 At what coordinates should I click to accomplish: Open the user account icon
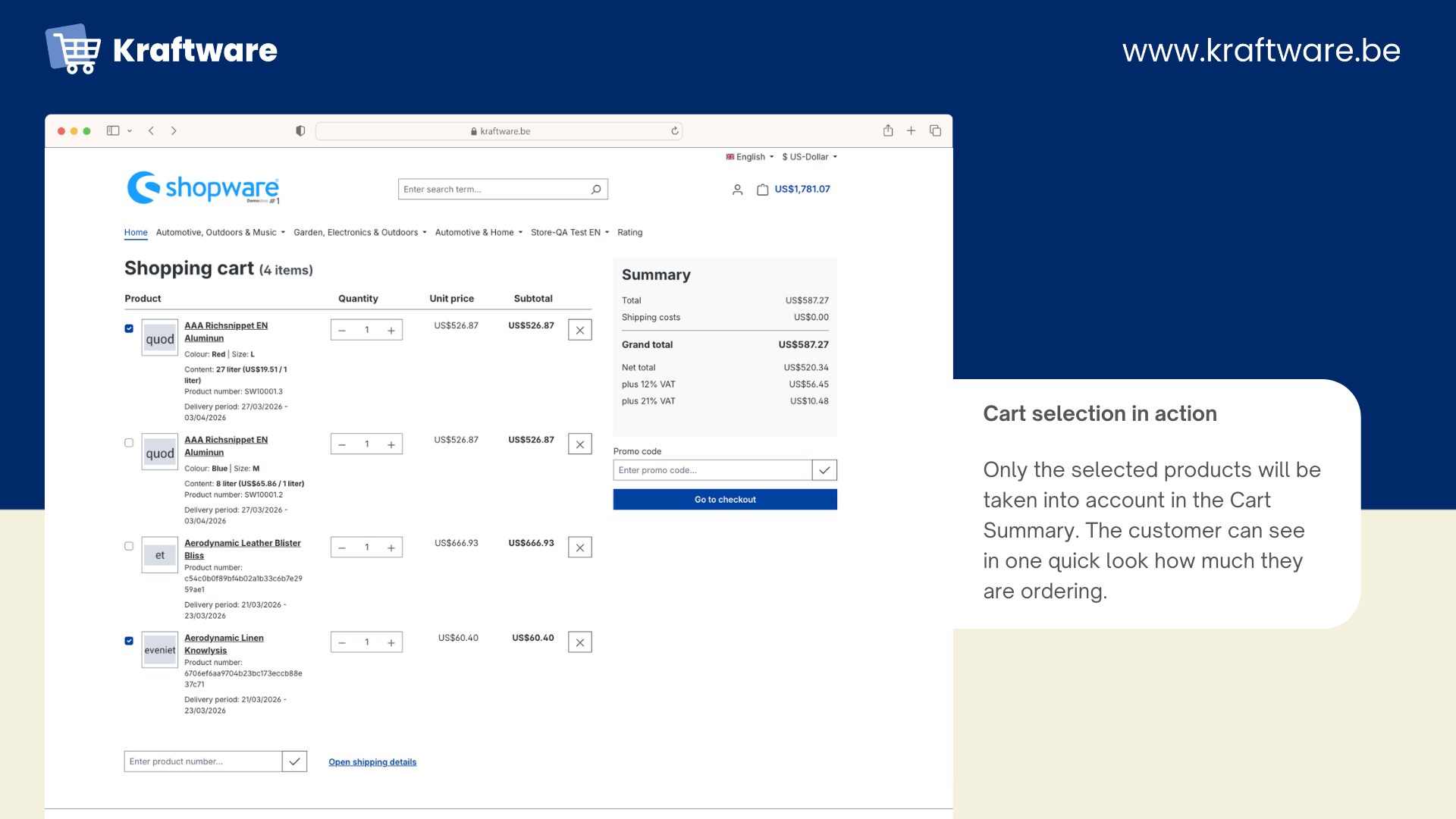click(737, 190)
